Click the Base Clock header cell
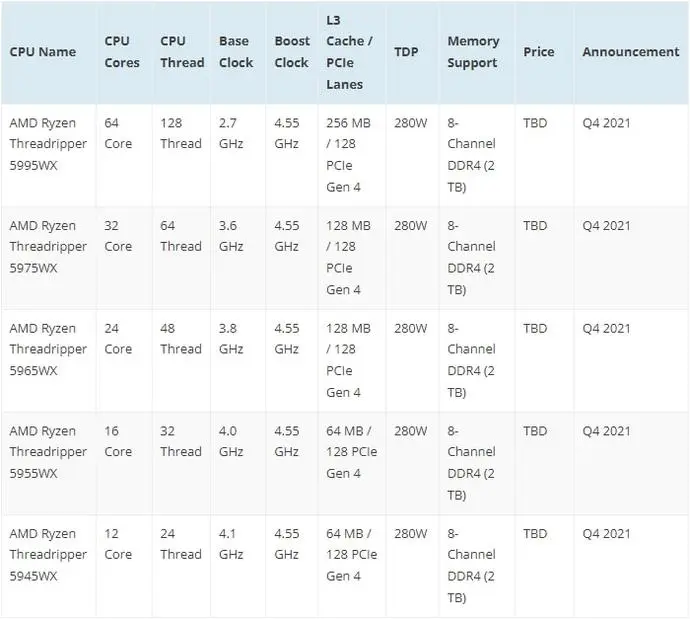Image resolution: width=690 pixels, height=619 pixels. coord(236,52)
